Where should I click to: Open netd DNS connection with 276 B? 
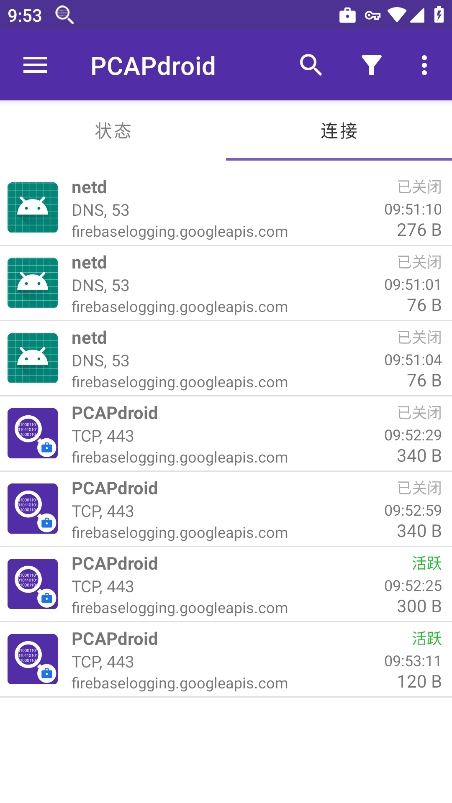click(226, 208)
